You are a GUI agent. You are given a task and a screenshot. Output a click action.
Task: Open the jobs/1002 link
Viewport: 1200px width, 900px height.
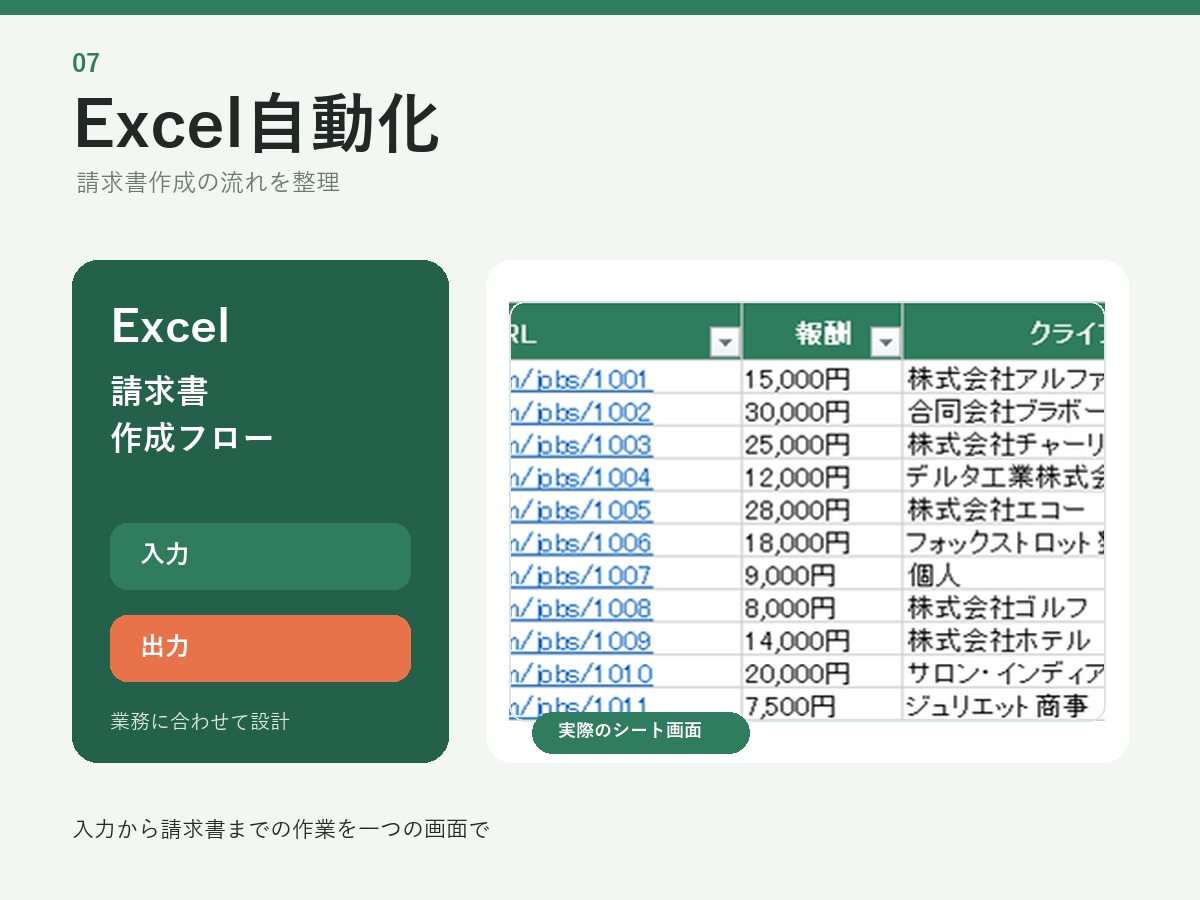[581, 412]
